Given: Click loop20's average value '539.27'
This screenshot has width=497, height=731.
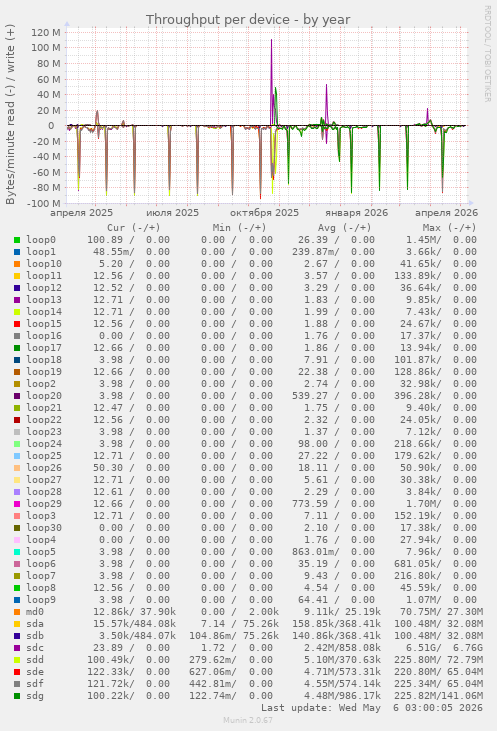Looking at the screenshot, I should [310, 396].
